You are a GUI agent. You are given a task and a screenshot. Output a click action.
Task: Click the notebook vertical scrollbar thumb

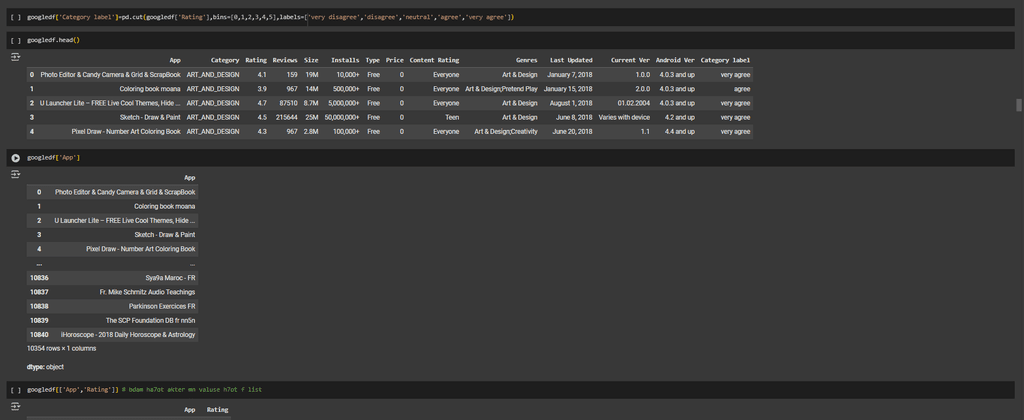click(x=1019, y=105)
